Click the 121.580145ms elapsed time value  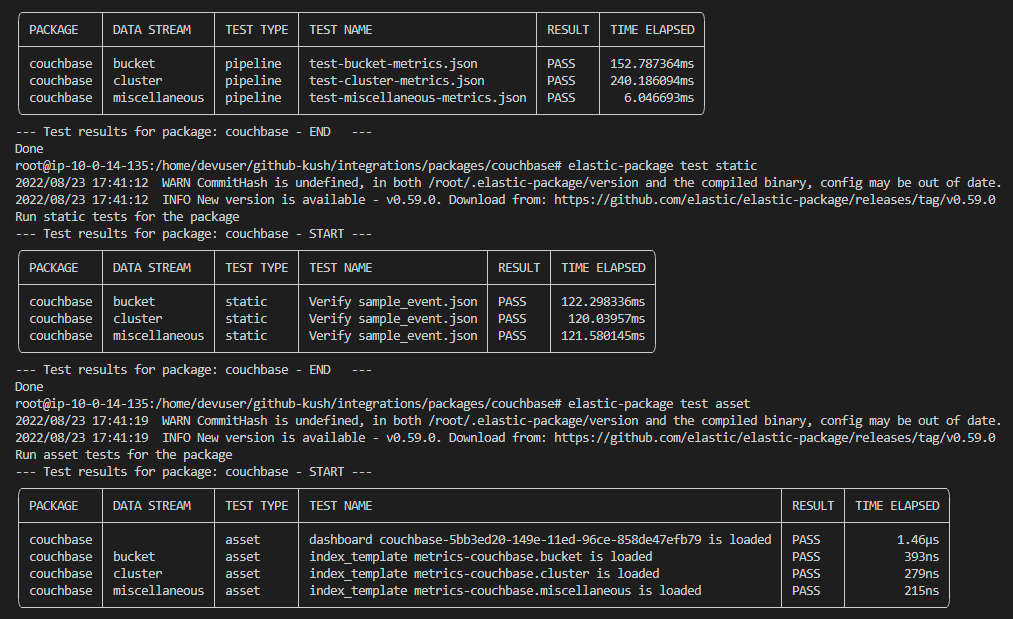click(603, 335)
